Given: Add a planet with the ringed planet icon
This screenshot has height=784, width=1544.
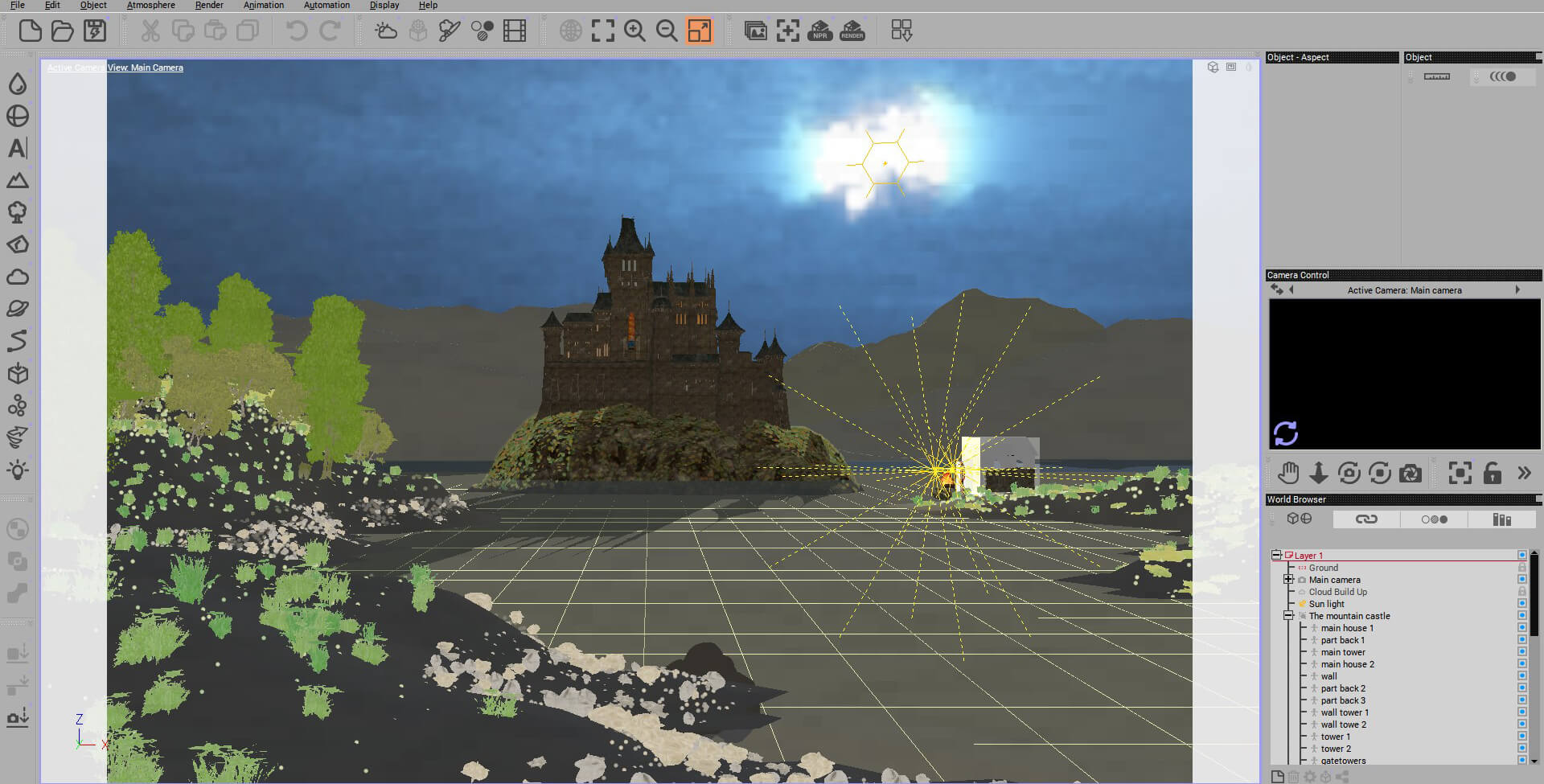Looking at the screenshot, I should point(18,309).
